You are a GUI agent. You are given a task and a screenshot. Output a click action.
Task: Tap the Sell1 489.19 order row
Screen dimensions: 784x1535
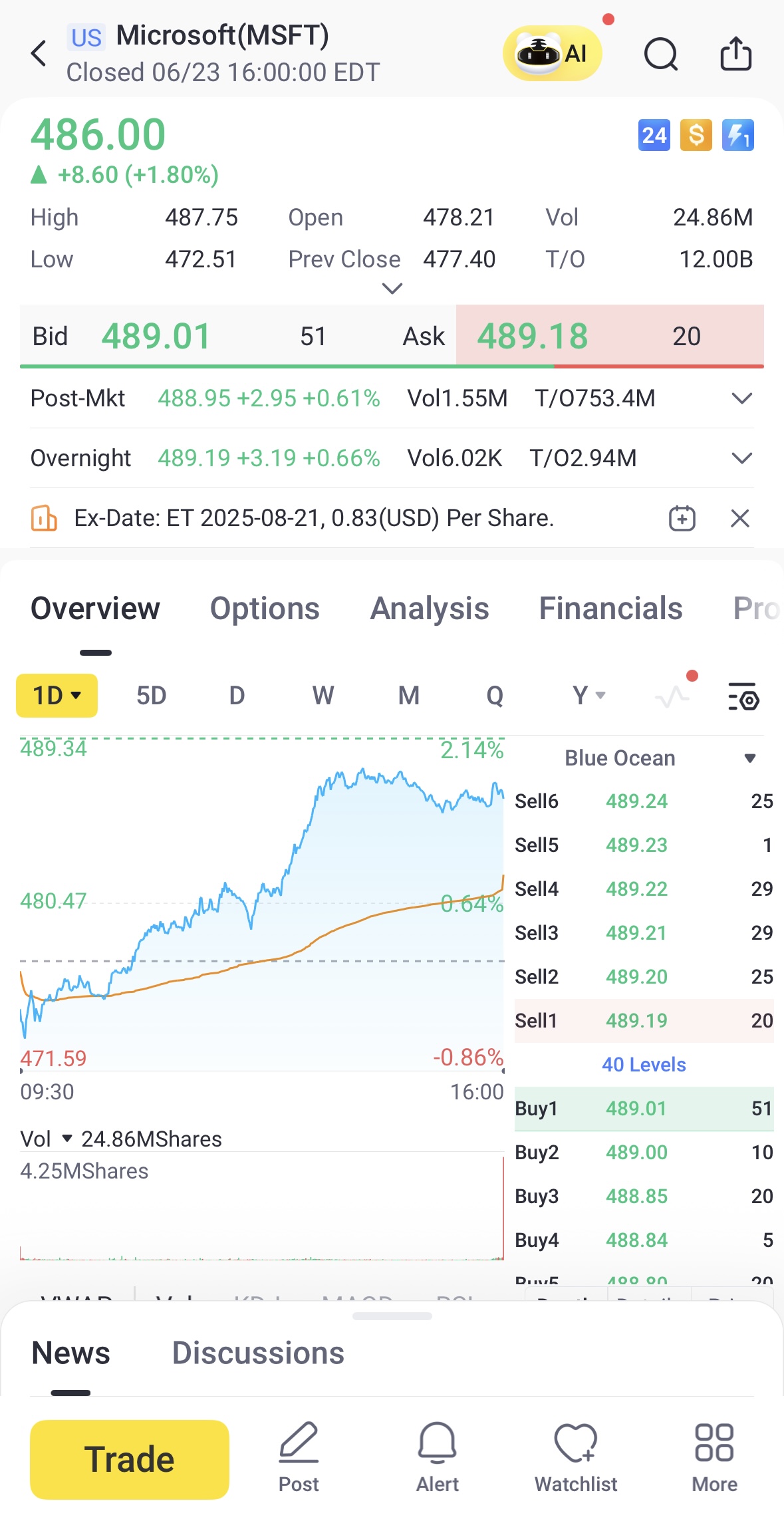pyautogui.click(x=644, y=1020)
